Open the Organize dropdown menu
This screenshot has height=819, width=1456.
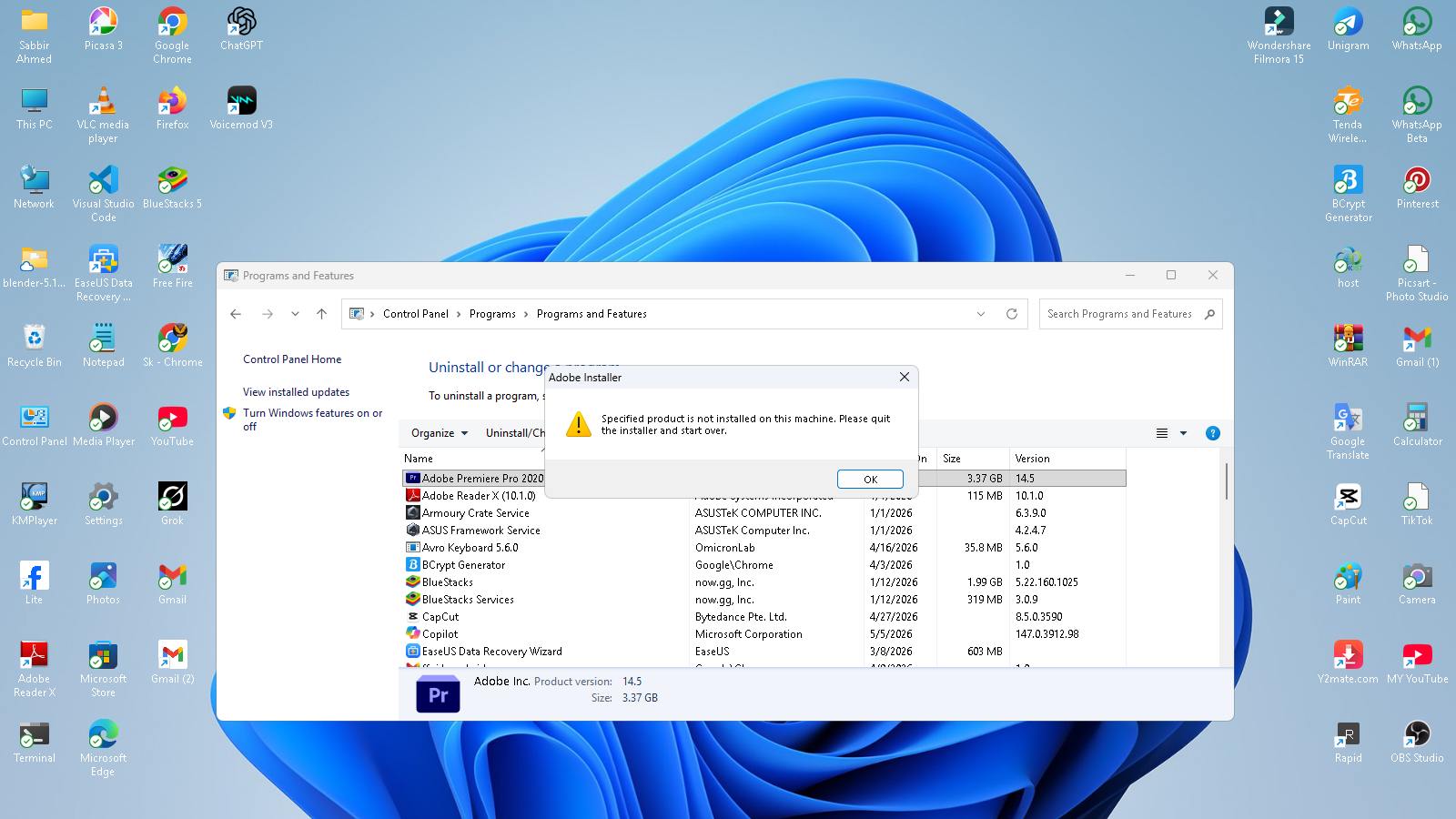pyautogui.click(x=440, y=433)
